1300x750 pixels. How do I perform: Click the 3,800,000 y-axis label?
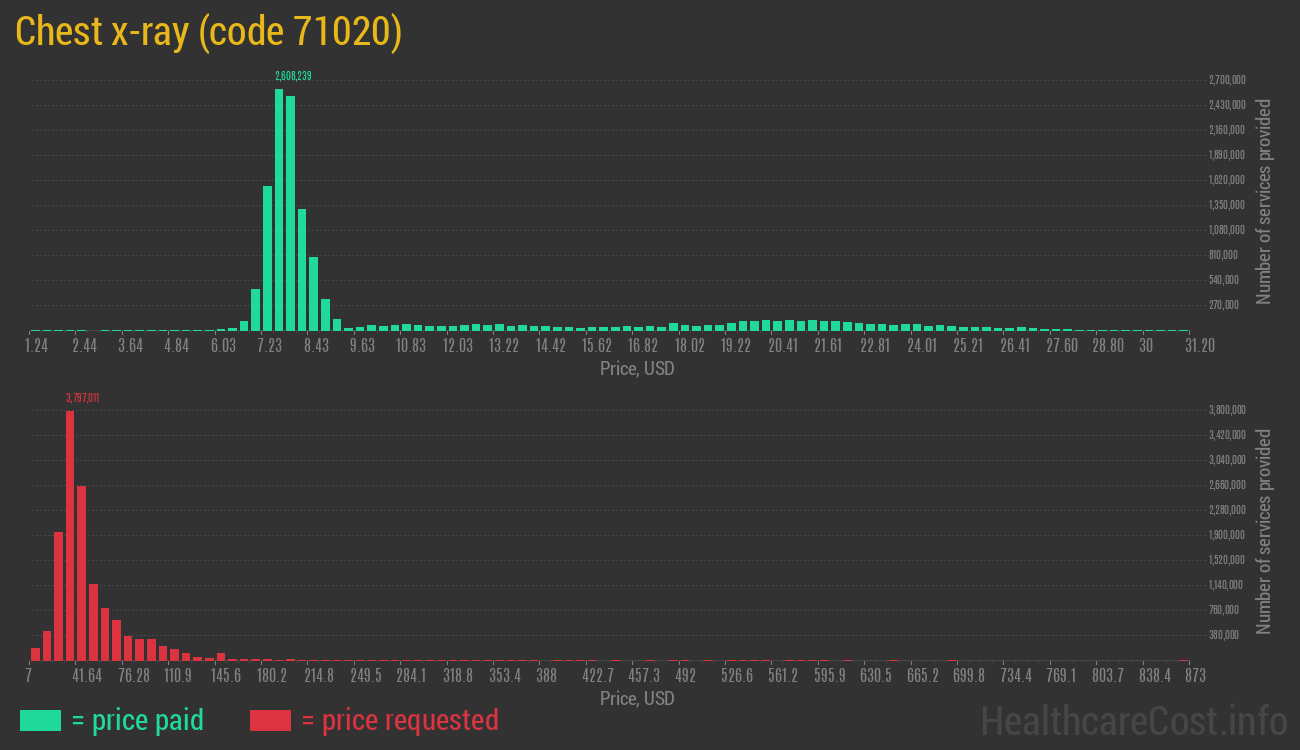point(1226,410)
